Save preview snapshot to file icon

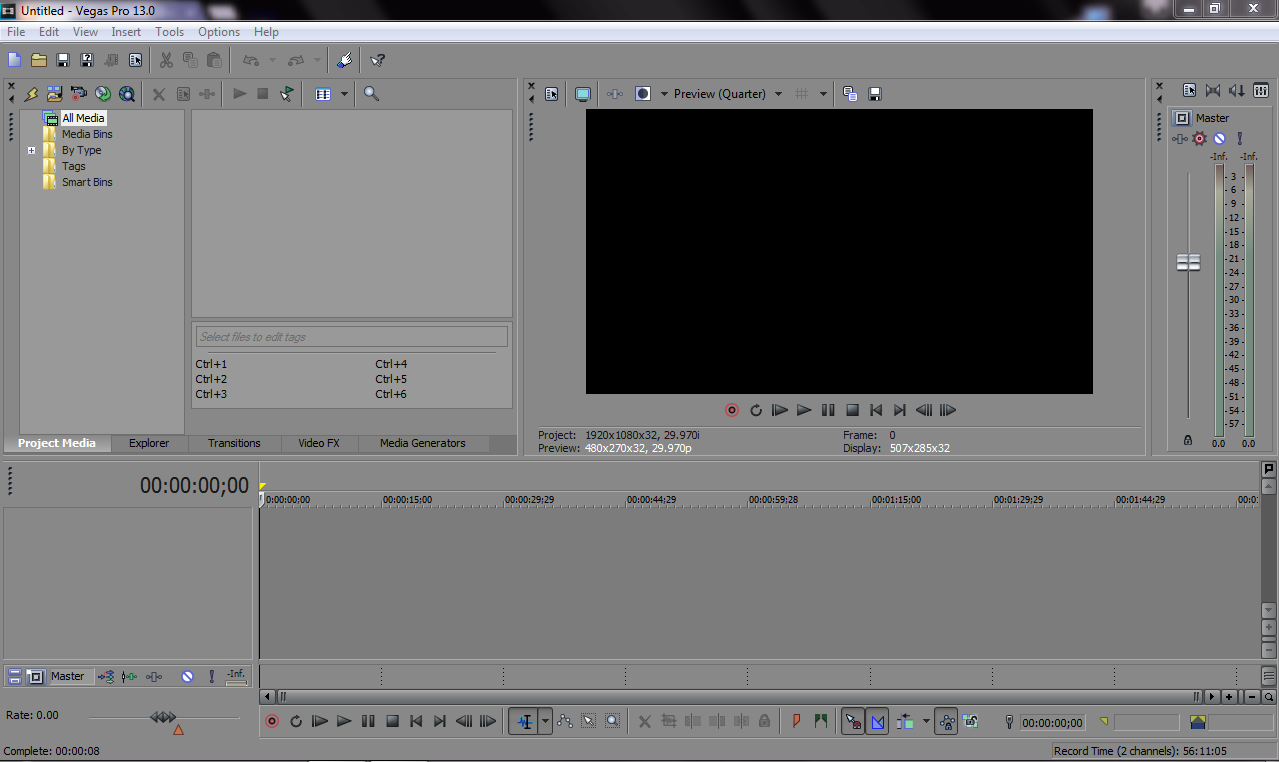pyautogui.click(x=875, y=94)
